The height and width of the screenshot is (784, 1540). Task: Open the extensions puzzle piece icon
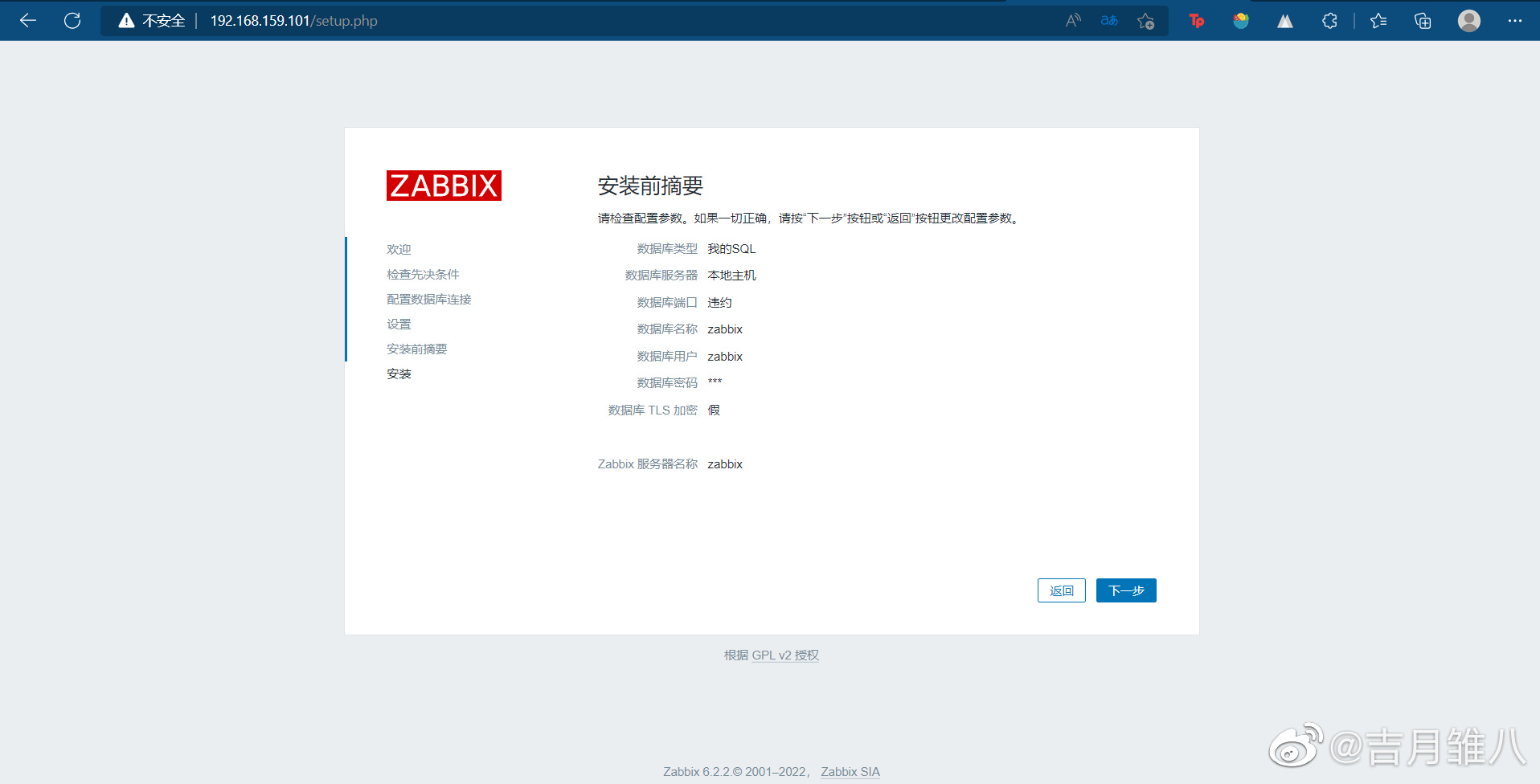click(x=1329, y=21)
